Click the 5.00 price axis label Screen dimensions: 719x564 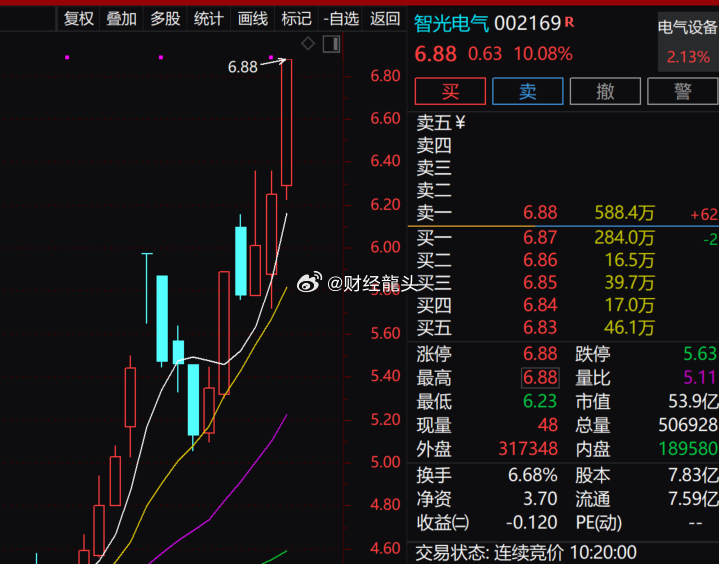pyautogui.click(x=385, y=462)
